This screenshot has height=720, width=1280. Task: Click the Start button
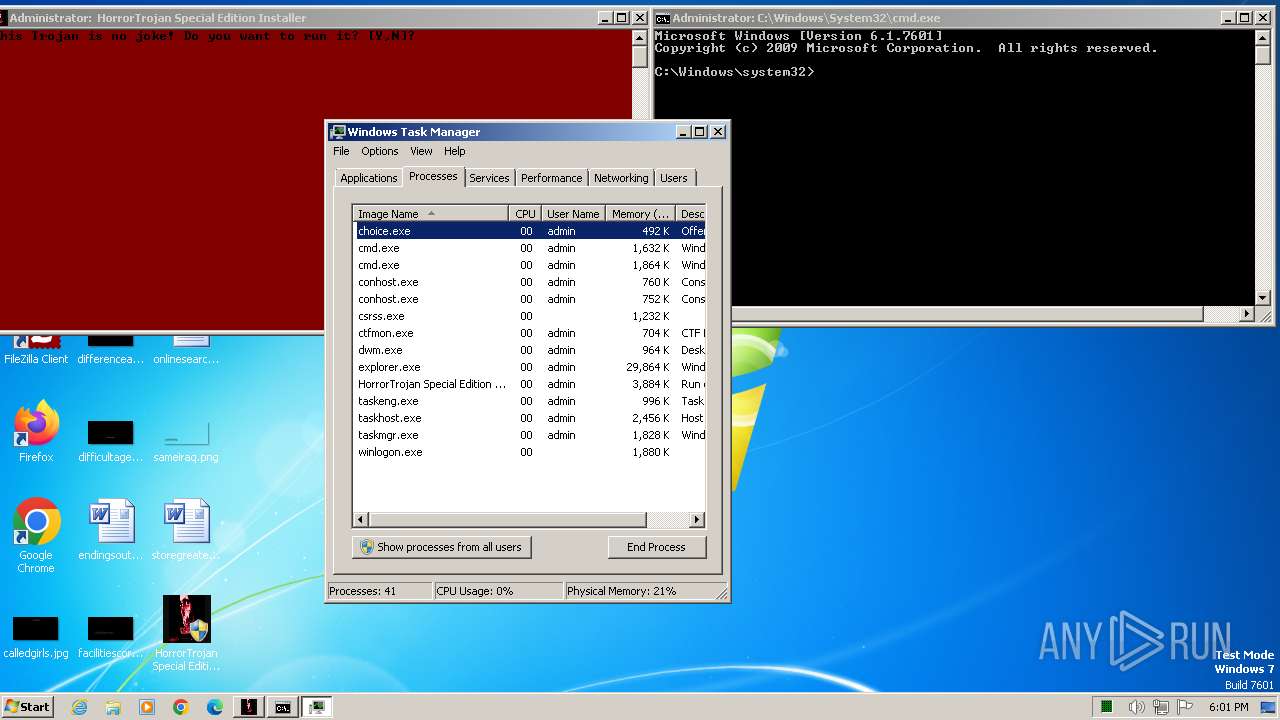(28, 707)
